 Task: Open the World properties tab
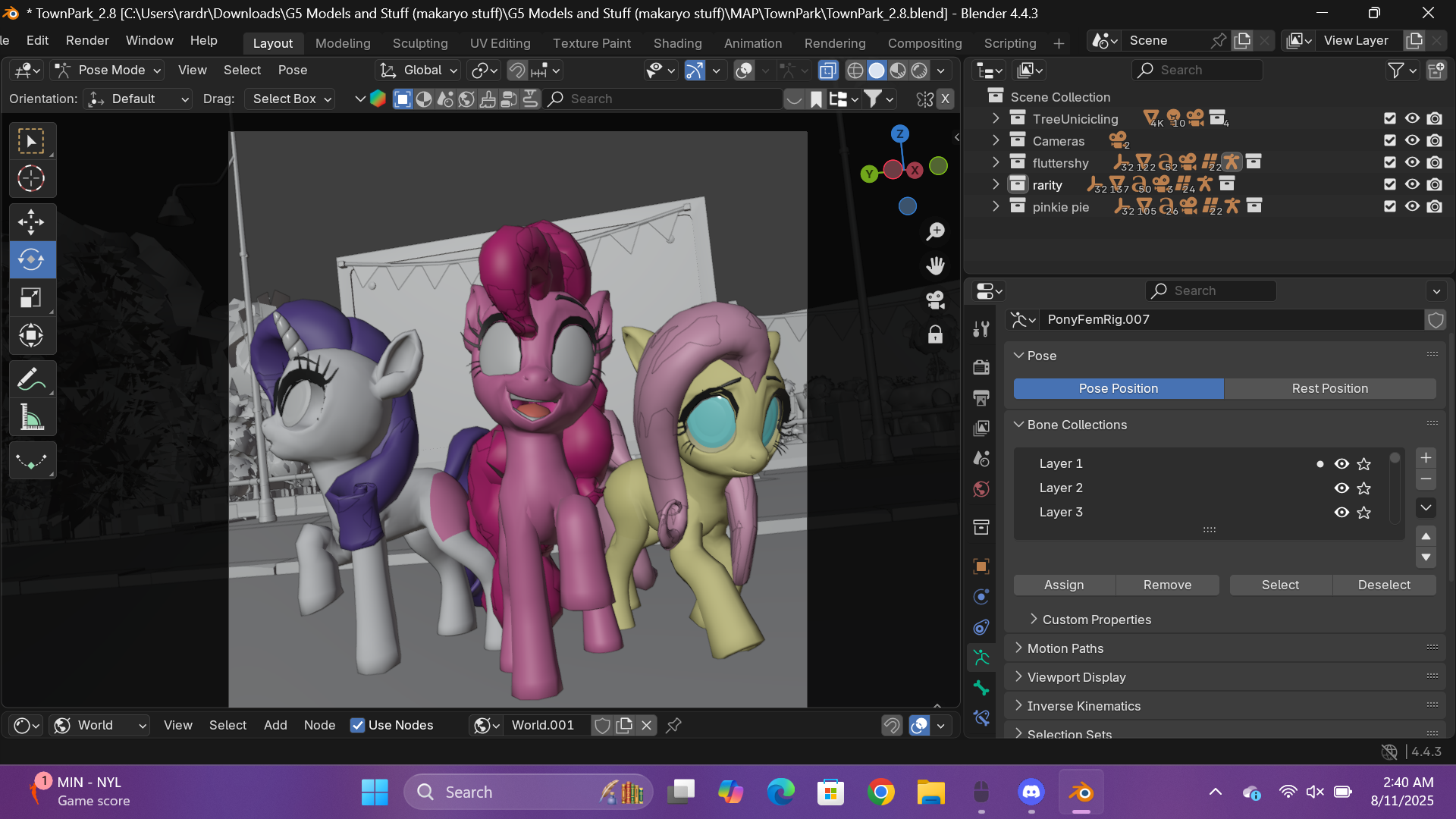[x=981, y=489]
